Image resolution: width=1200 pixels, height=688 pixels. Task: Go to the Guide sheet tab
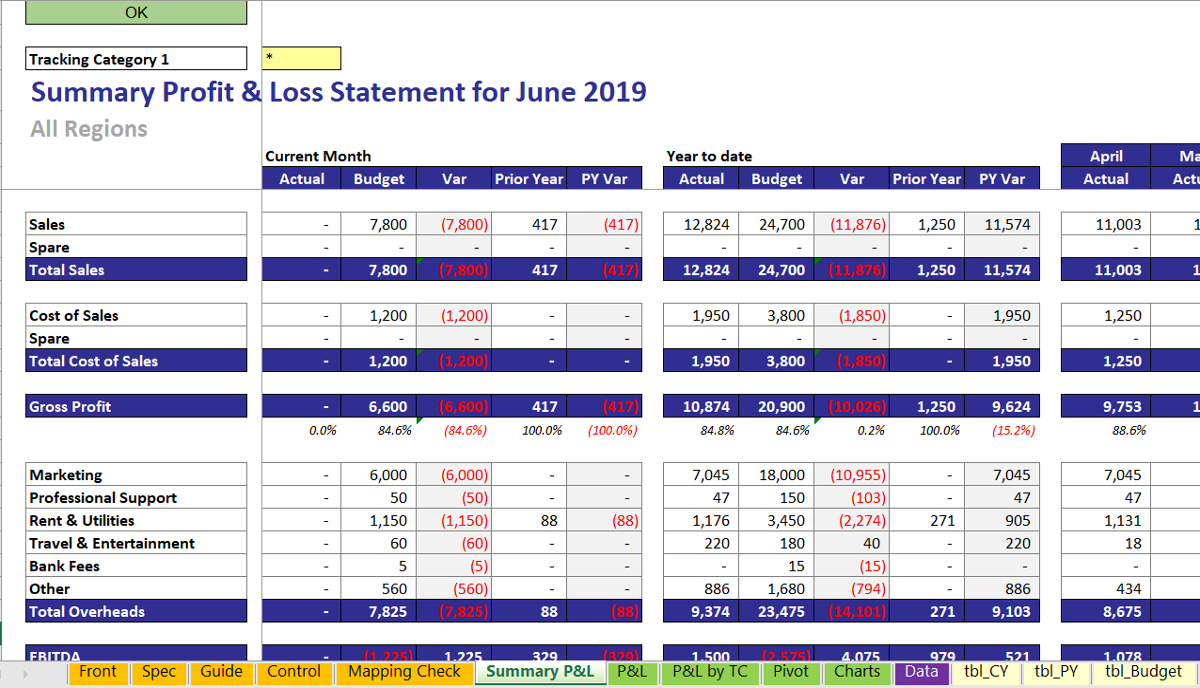(x=221, y=672)
